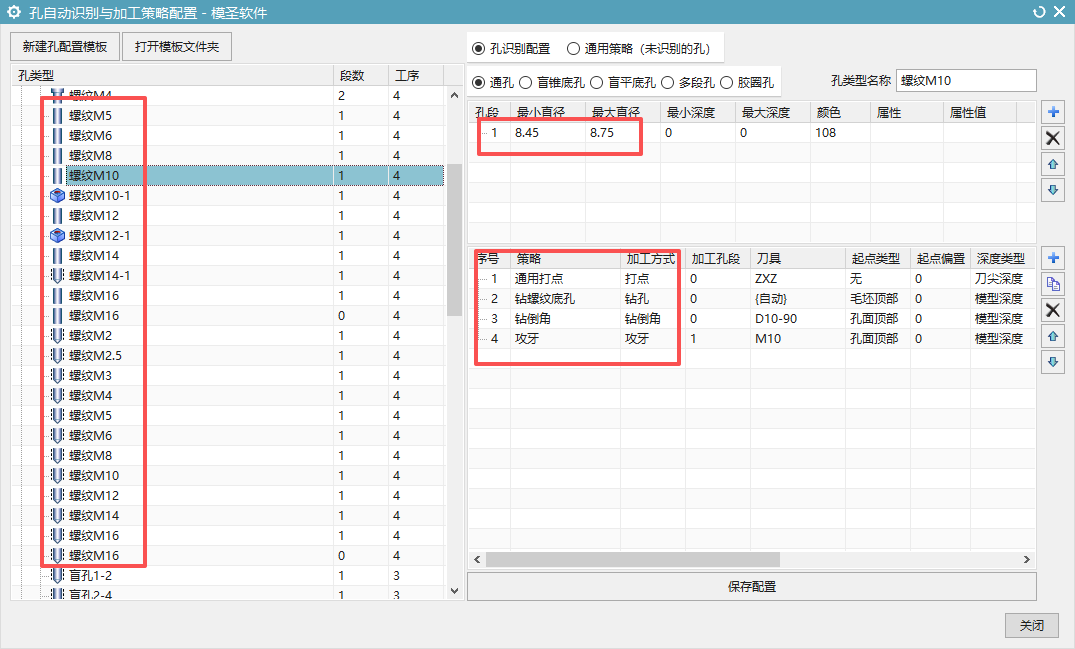Click the delete hole segment X icon
The image size is (1075, 649).
click(1053, 138)
